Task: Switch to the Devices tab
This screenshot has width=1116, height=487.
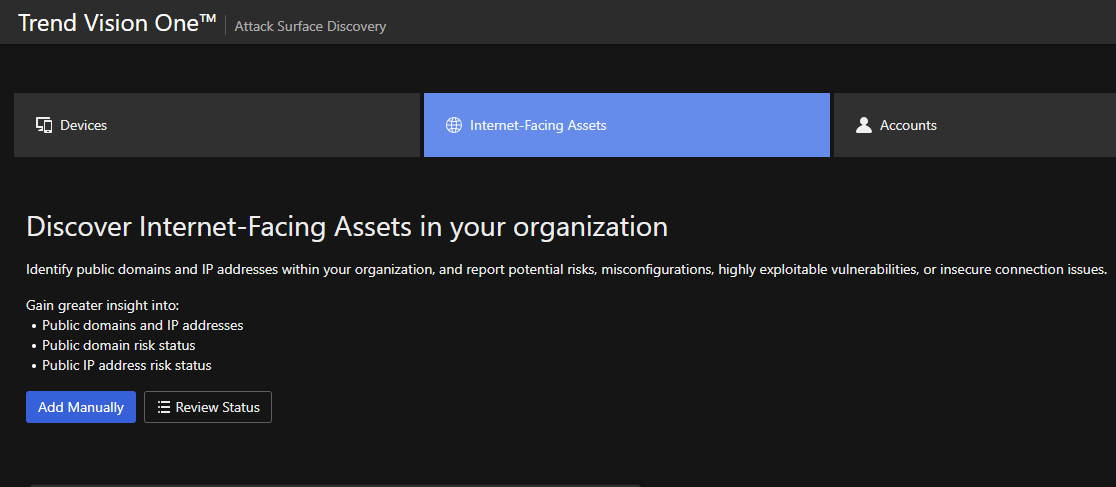Action: (x=216, y=125)
